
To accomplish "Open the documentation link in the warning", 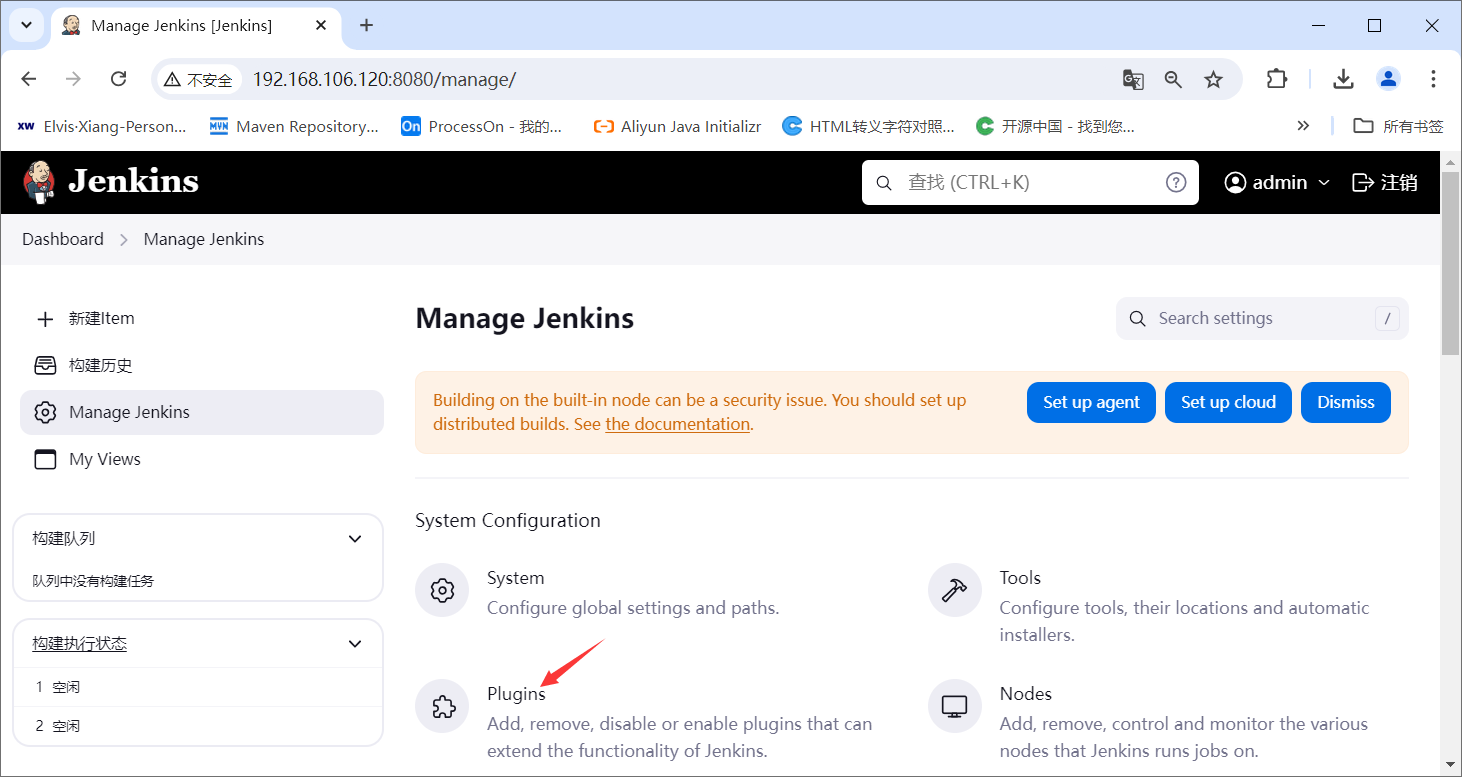I will pos(677,424).
